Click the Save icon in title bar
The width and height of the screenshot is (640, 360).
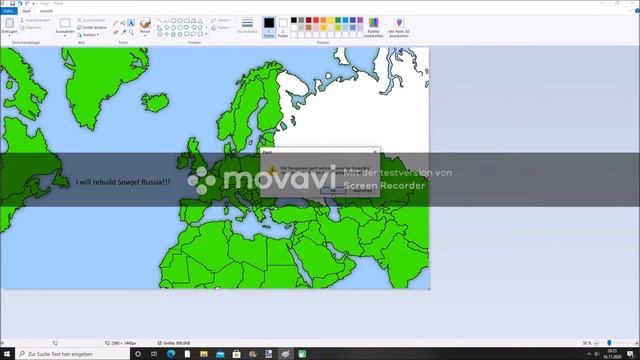tap(13, 3)
